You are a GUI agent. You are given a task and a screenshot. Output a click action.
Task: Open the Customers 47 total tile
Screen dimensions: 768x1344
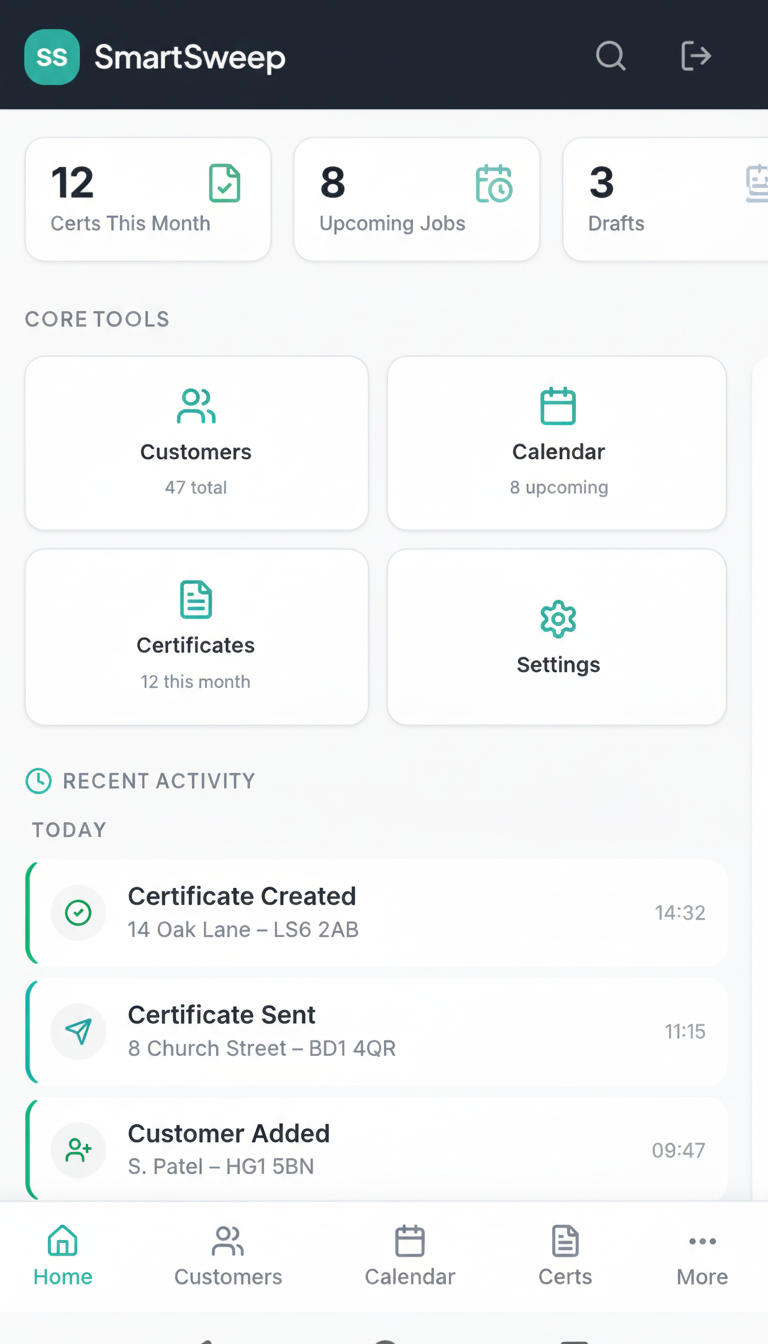tap(196, 443)
